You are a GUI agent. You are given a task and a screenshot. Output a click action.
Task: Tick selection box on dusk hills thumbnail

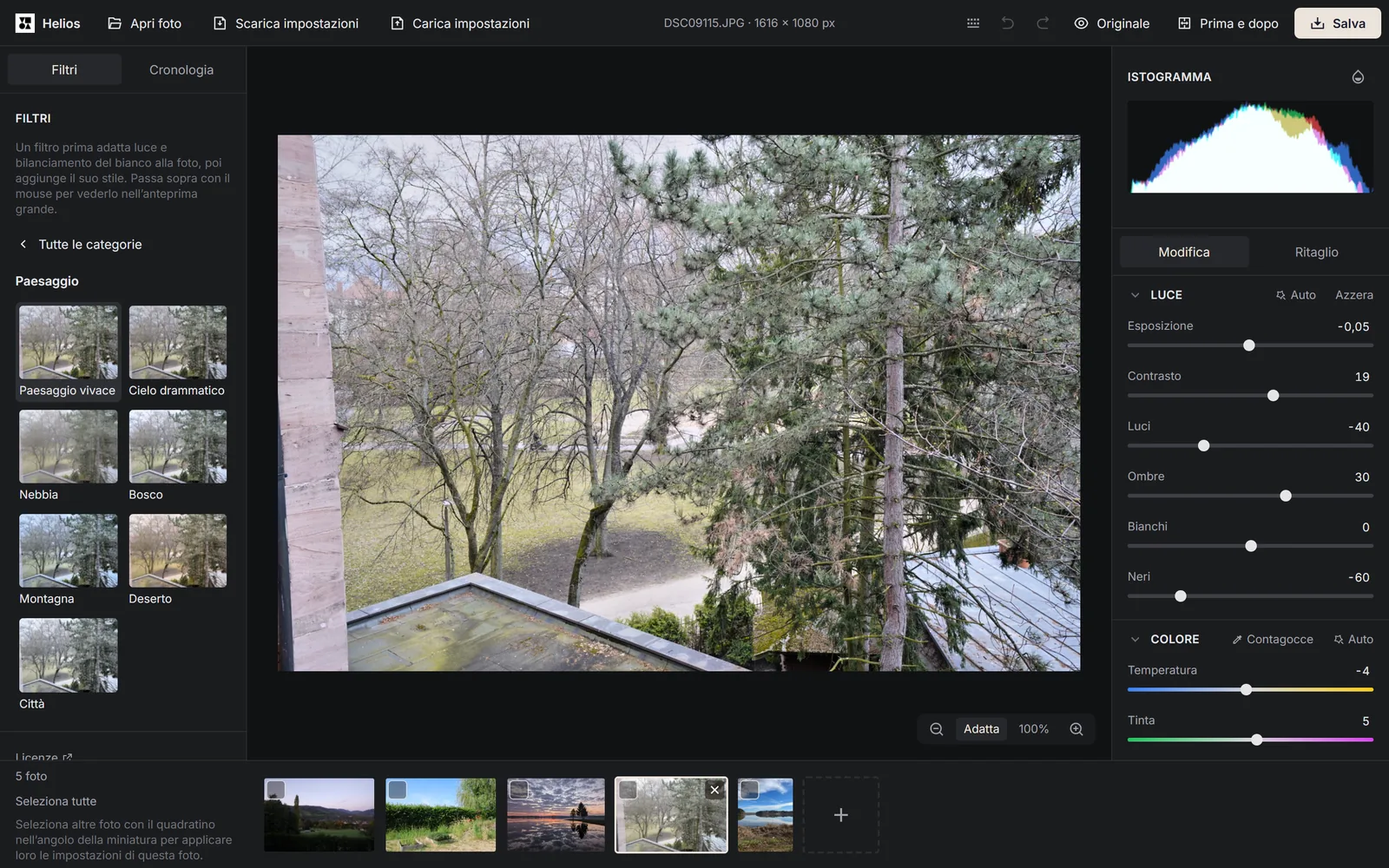(276, 789)
